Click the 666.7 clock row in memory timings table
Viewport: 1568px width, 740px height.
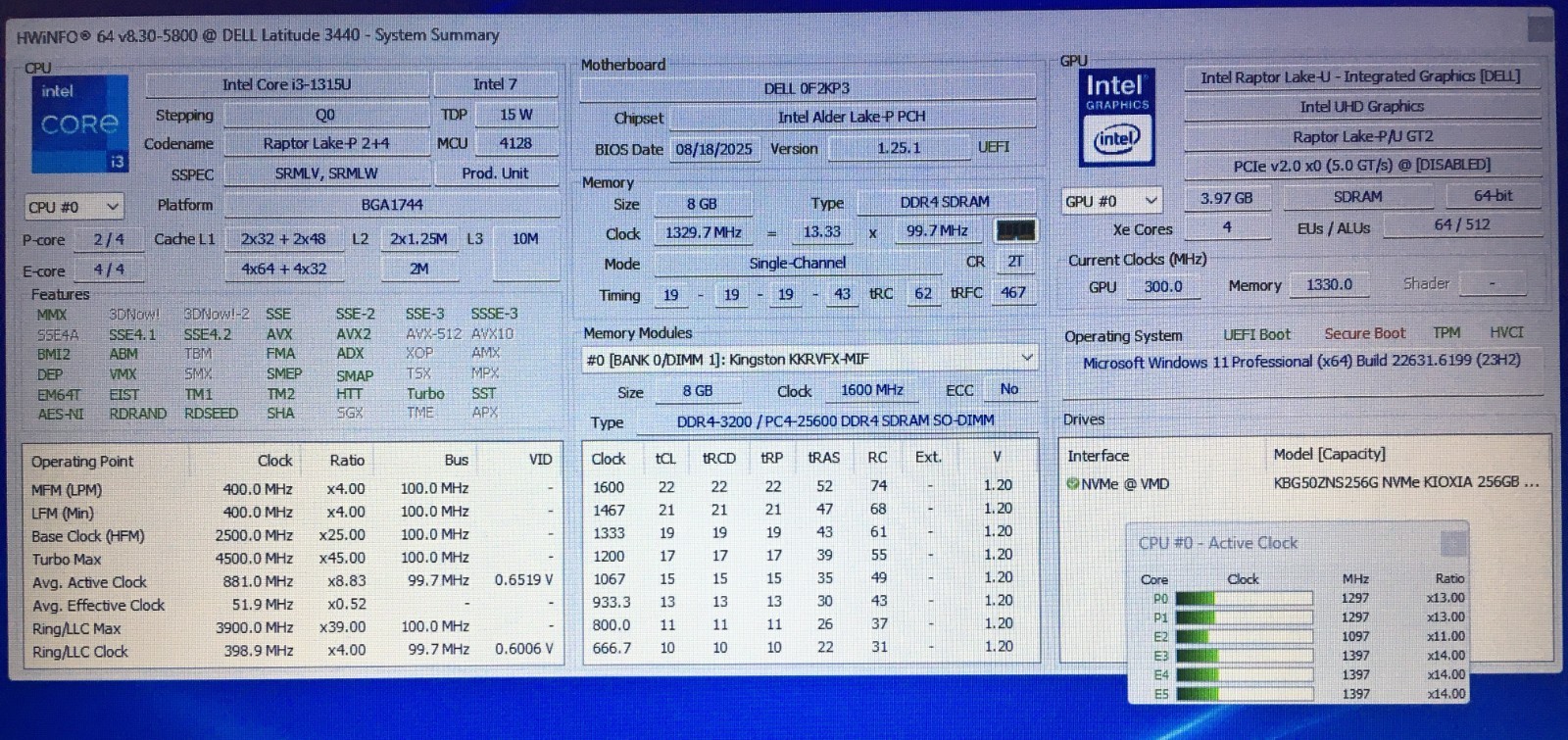(x=809, y=647)
